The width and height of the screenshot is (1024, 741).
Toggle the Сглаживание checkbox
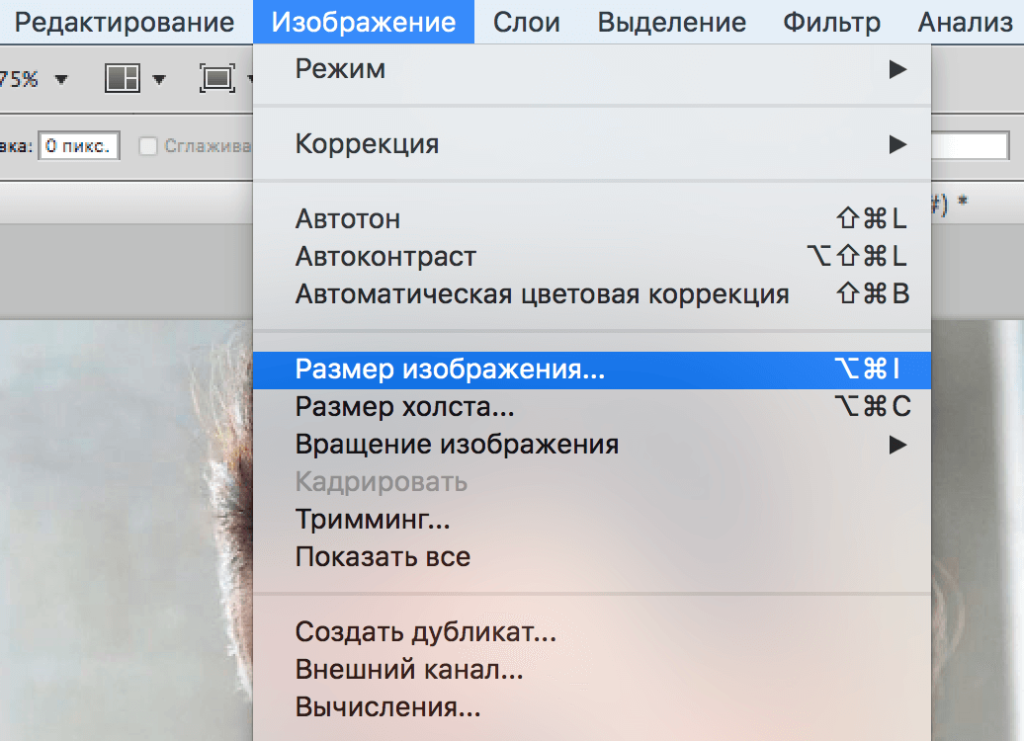tap(149, 146)
